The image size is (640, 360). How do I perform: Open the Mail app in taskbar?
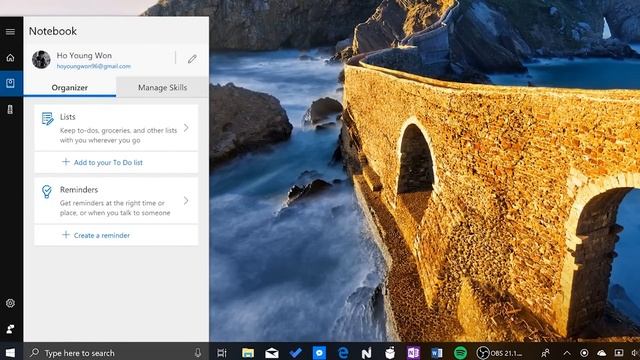(x=272, y=353)
